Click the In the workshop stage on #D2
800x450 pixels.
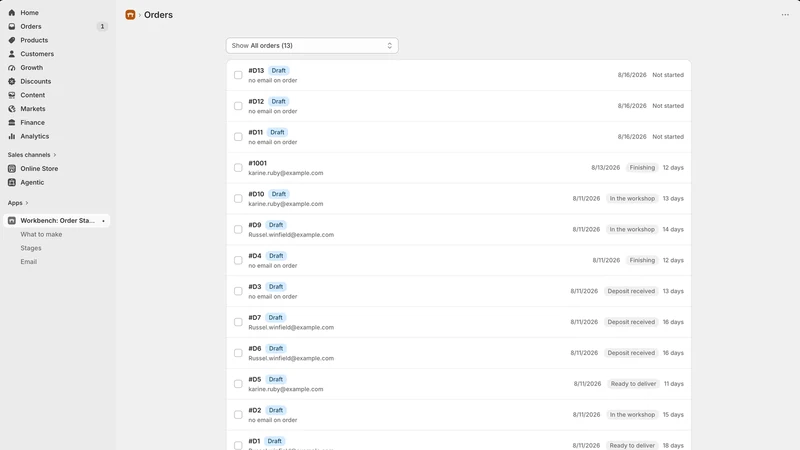coord(632,415)
